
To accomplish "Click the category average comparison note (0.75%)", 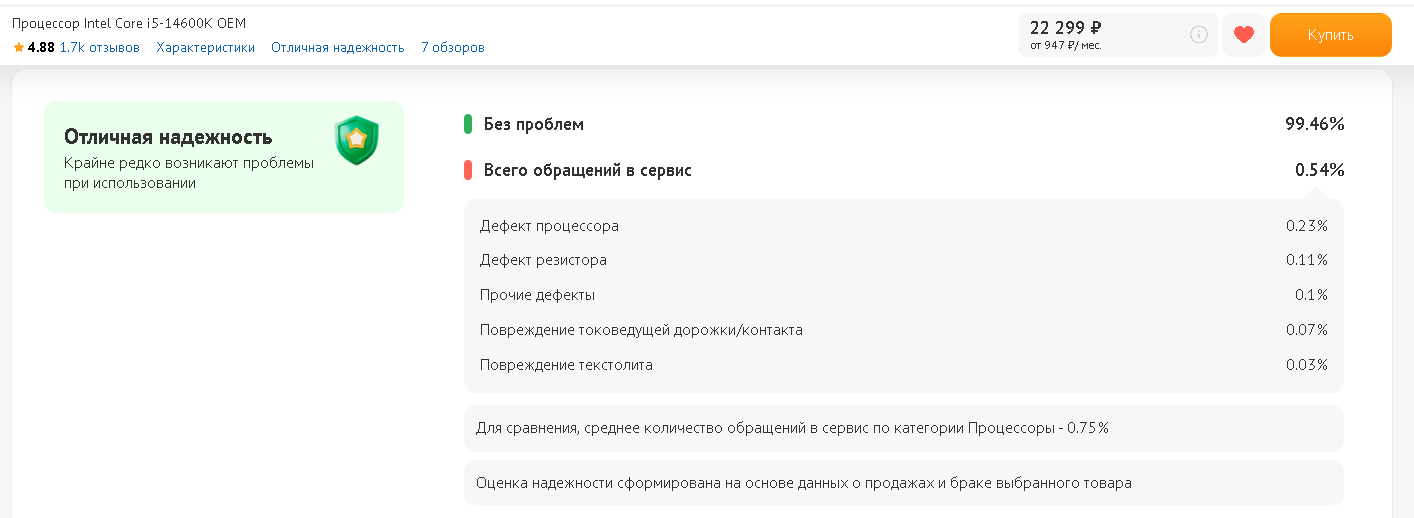I will click(904, 428).
